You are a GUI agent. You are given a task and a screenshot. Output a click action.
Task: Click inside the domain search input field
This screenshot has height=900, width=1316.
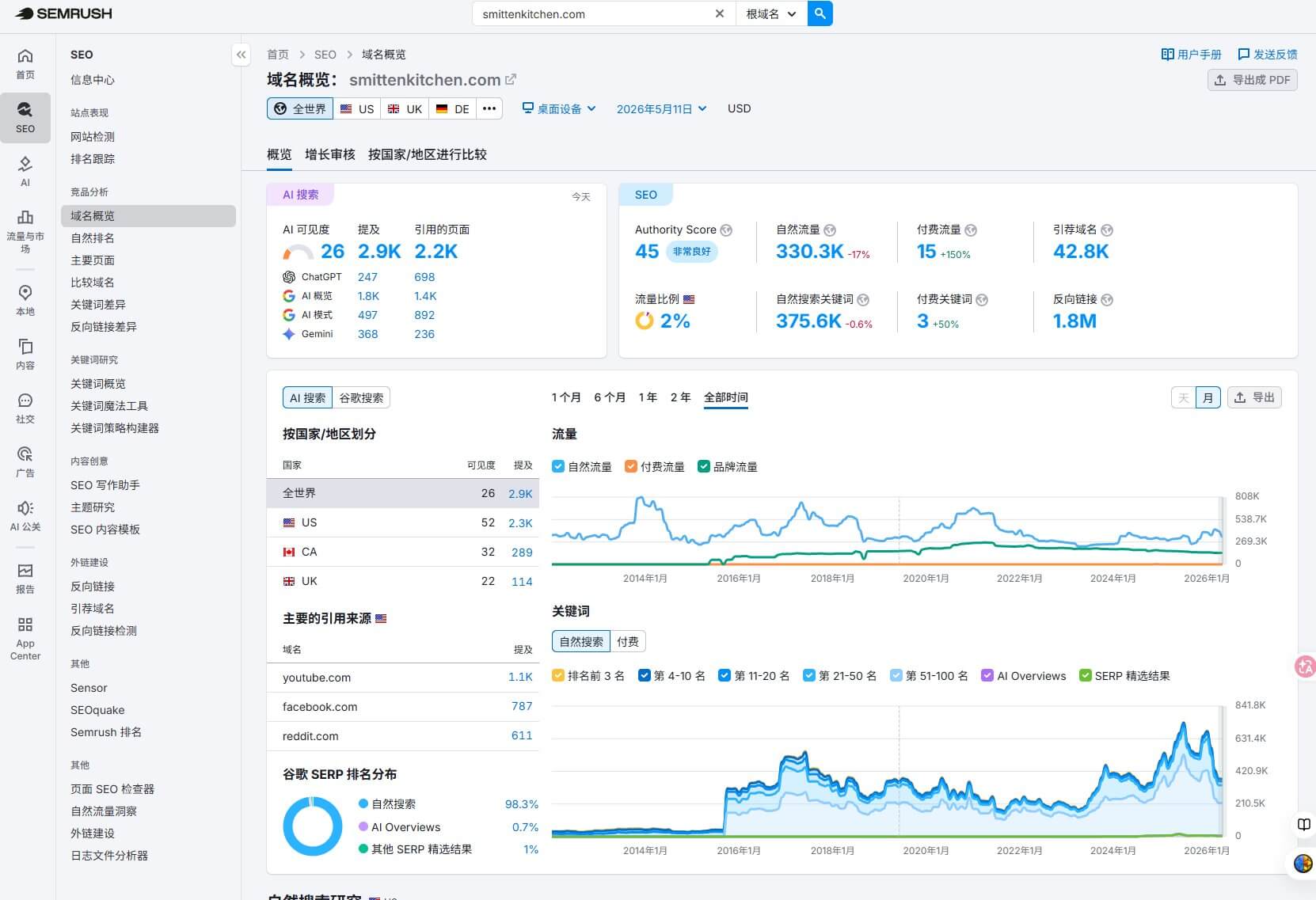pyautogui.click(x=592, y=13)
